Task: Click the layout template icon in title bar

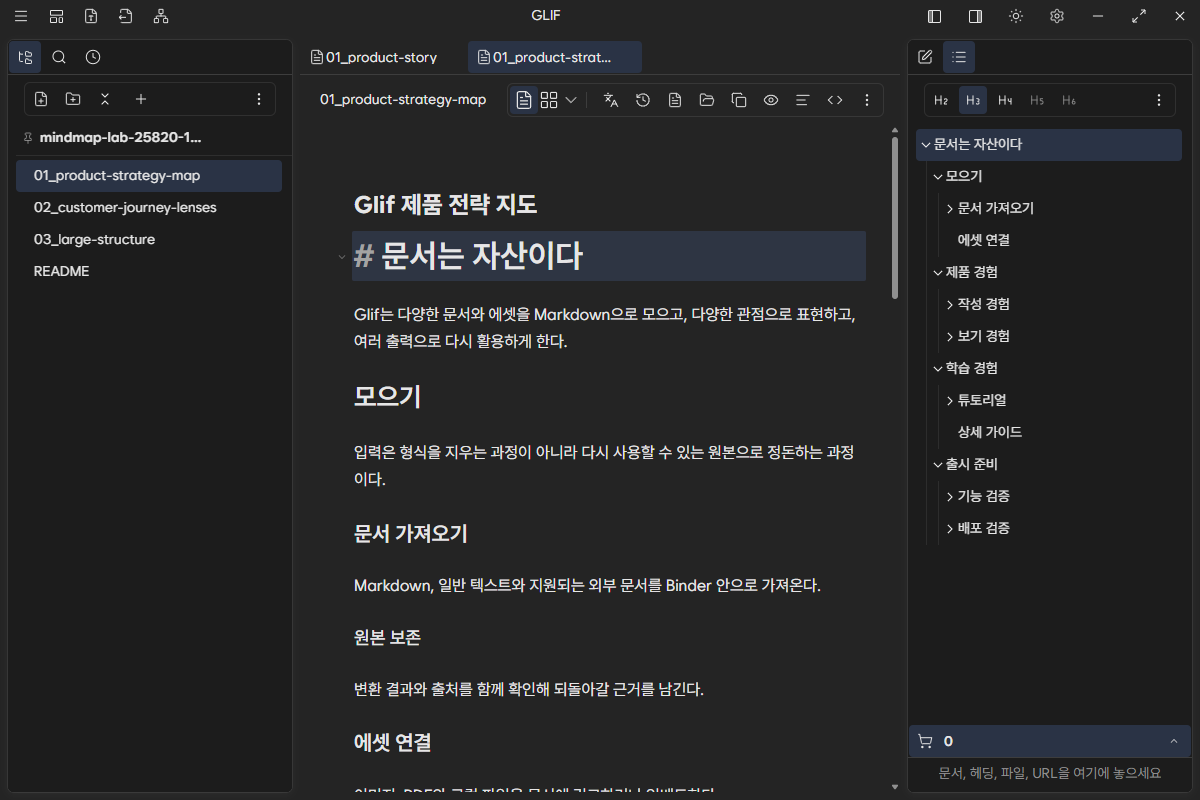Action: 57,16
